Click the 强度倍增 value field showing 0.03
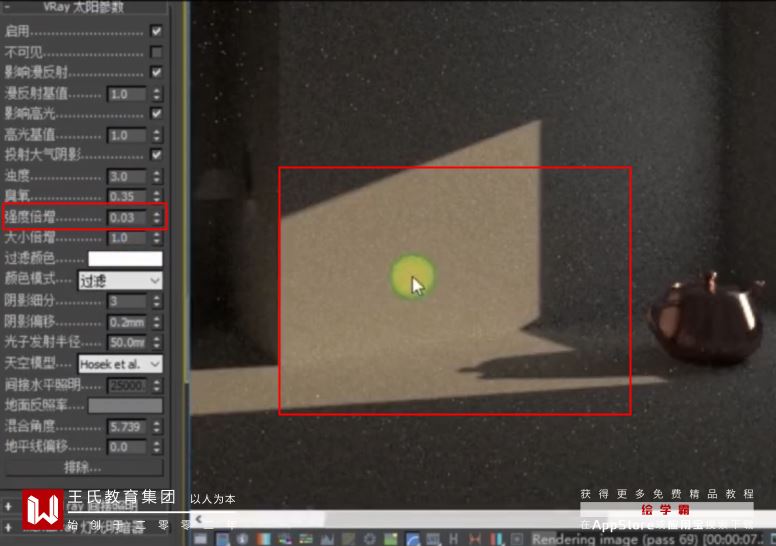Image resolution: width=776 pixels, height=546 pixels. point(126,218)
